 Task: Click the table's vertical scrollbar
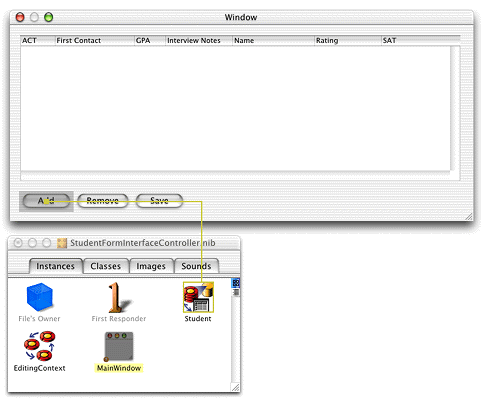coord(455,108)
